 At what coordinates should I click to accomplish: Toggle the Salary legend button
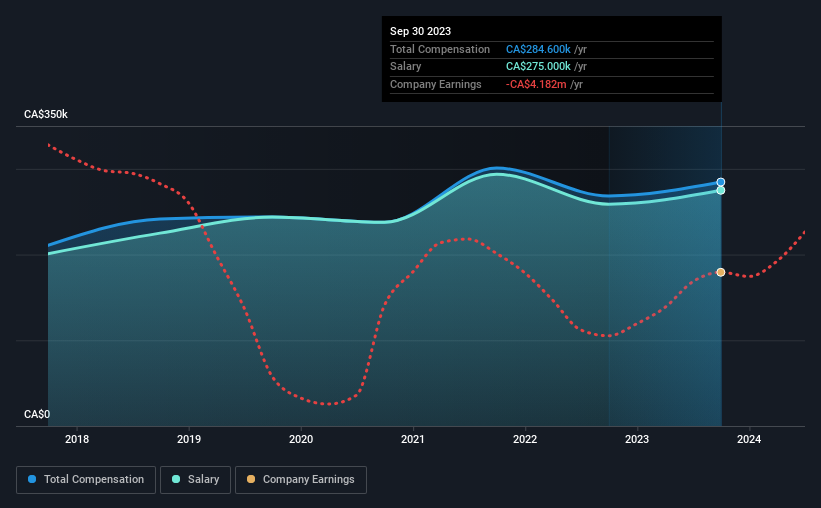[x=195, y=480]
